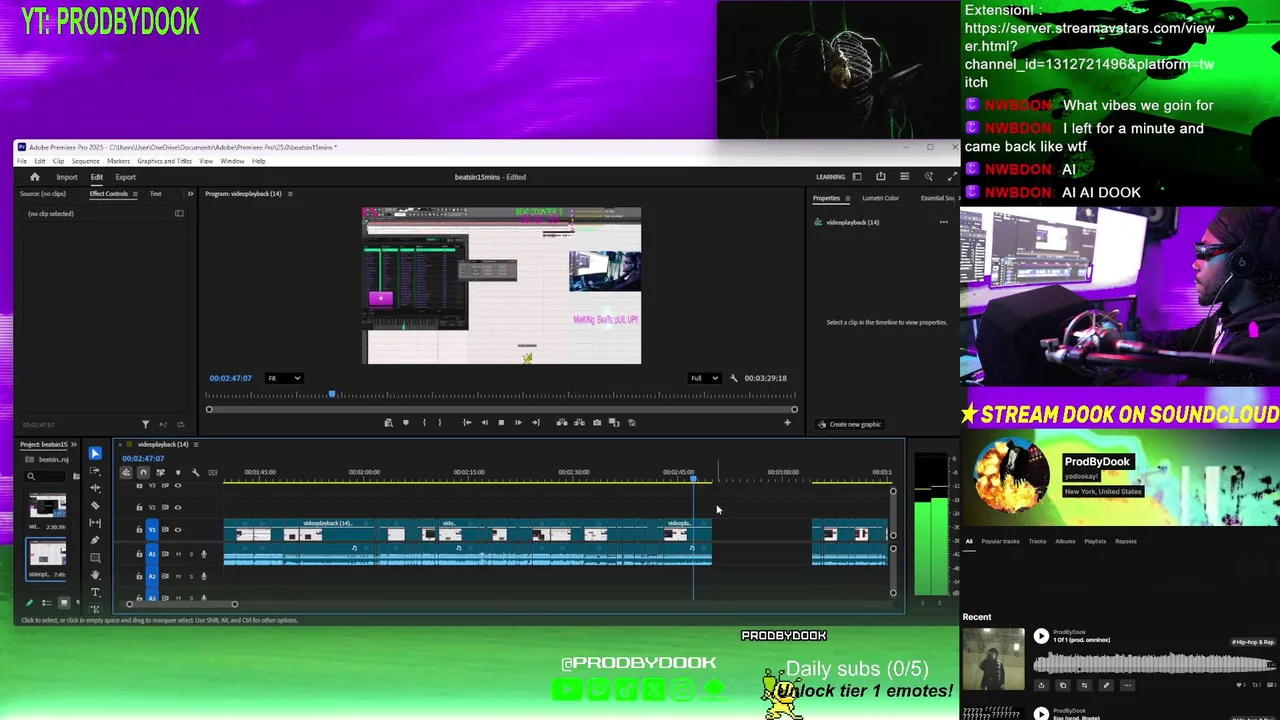Open the Markers menu
Screen dimensions: 1280x720
pos(118,161)
